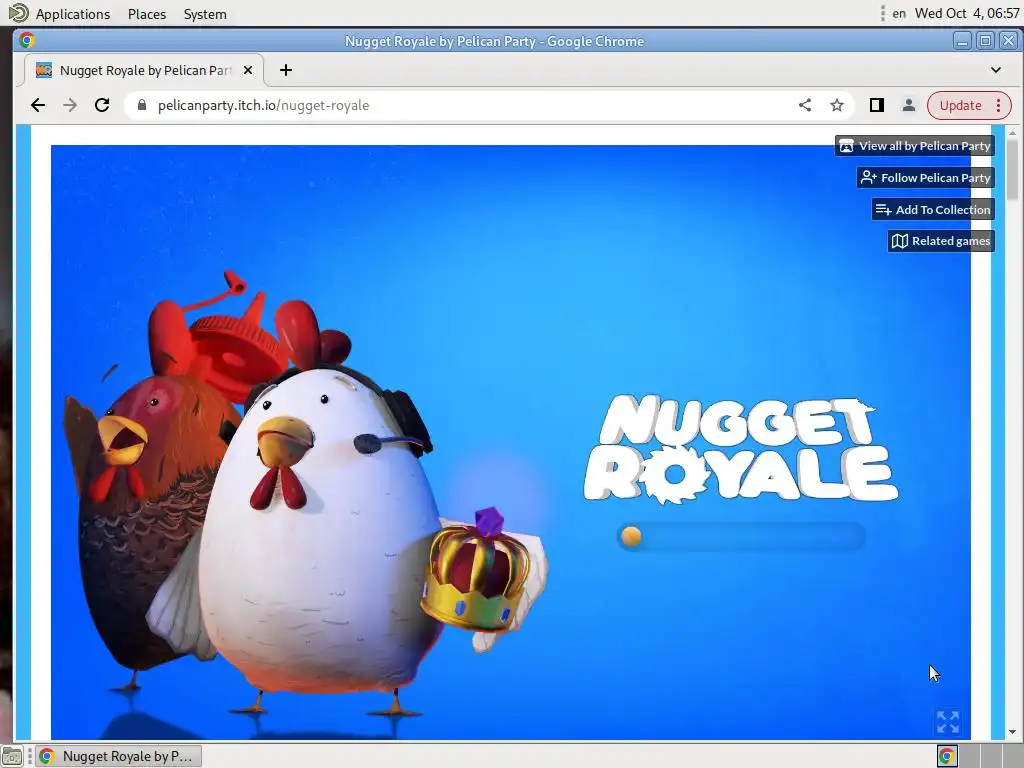This screenshot has height=768, width=1024.
Task: Click the scrollbar down arrow
Action: coord(1012,732)
